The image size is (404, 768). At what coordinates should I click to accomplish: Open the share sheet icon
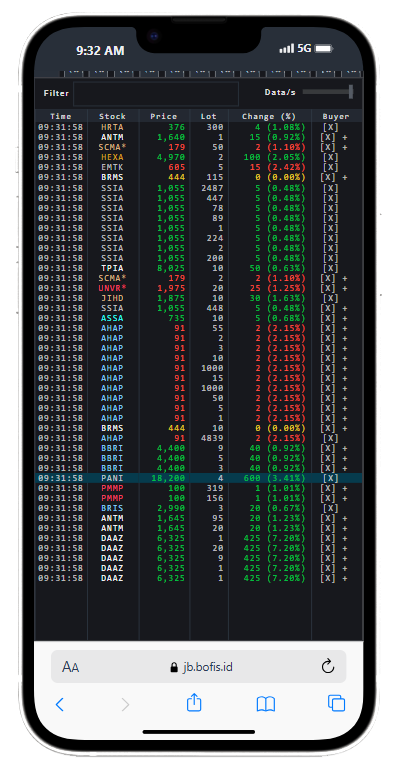point(194,702)
